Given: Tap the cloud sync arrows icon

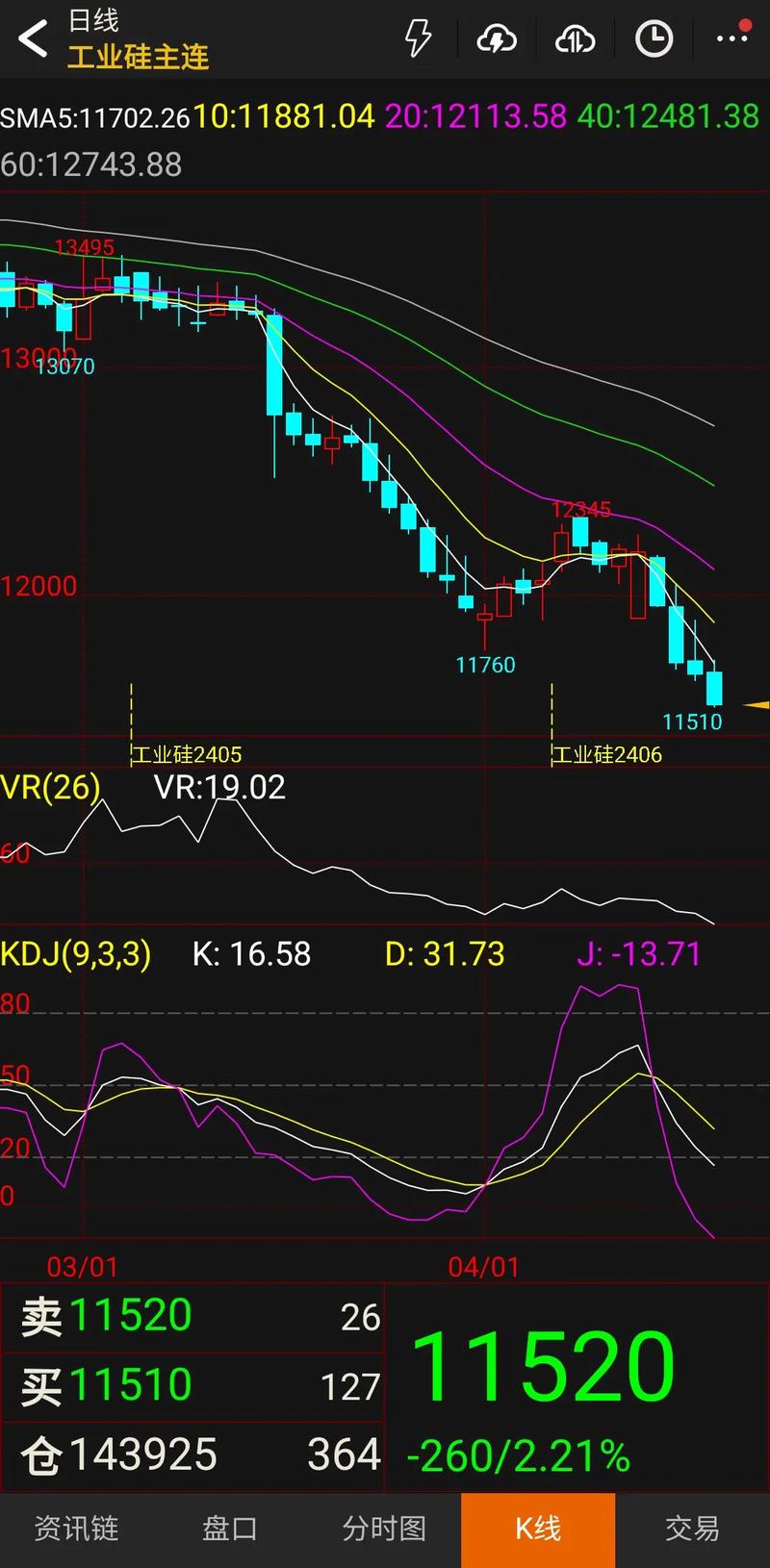Looking at the screenshot, I should (x=575, y=38).
